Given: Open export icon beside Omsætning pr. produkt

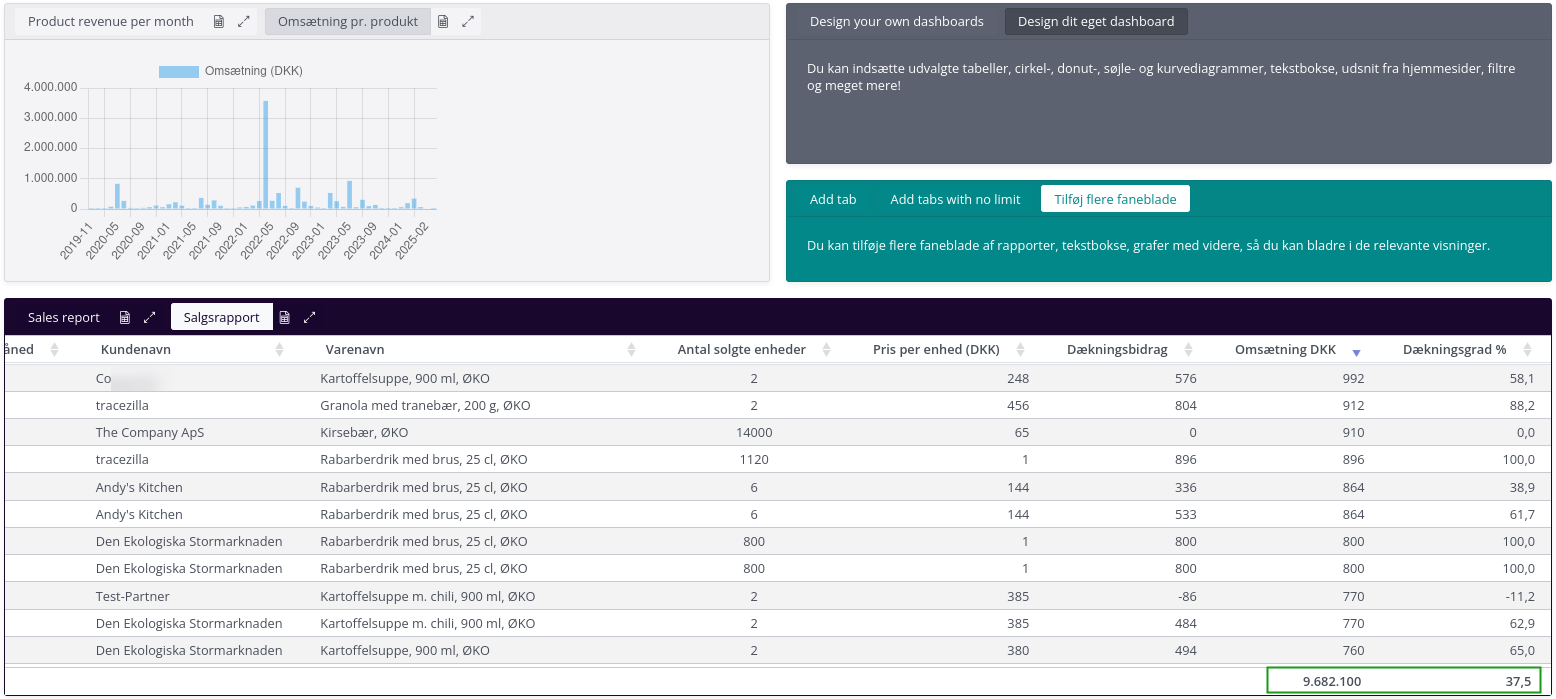Looking at the screenshot, I should [443, 21].
